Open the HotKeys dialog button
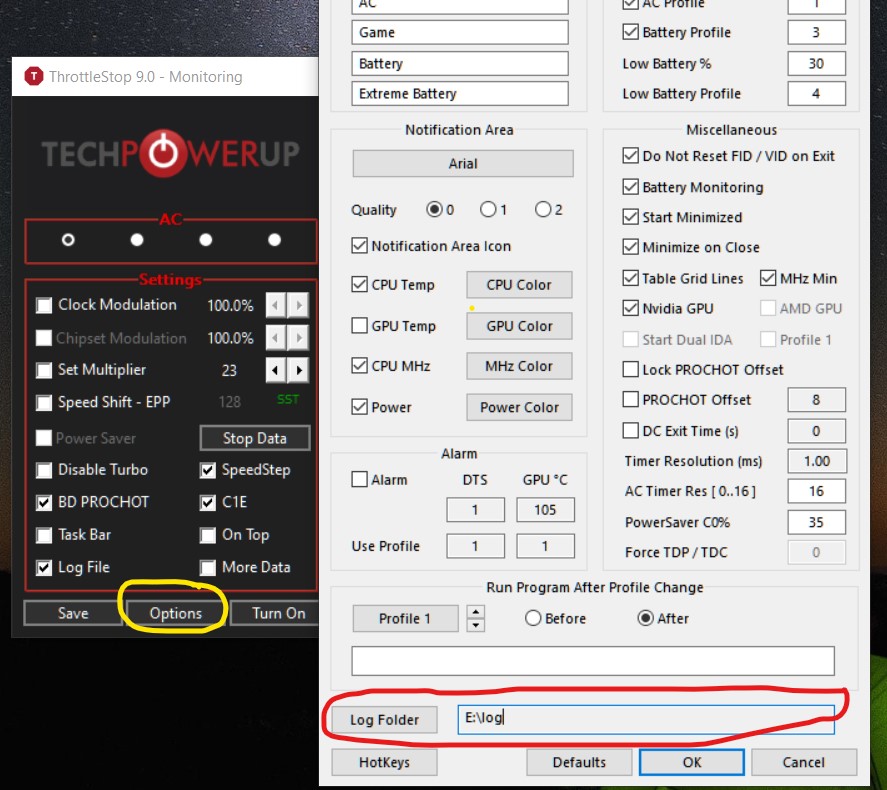This screenshot has width=887, height=790. [x=384, y=762]
